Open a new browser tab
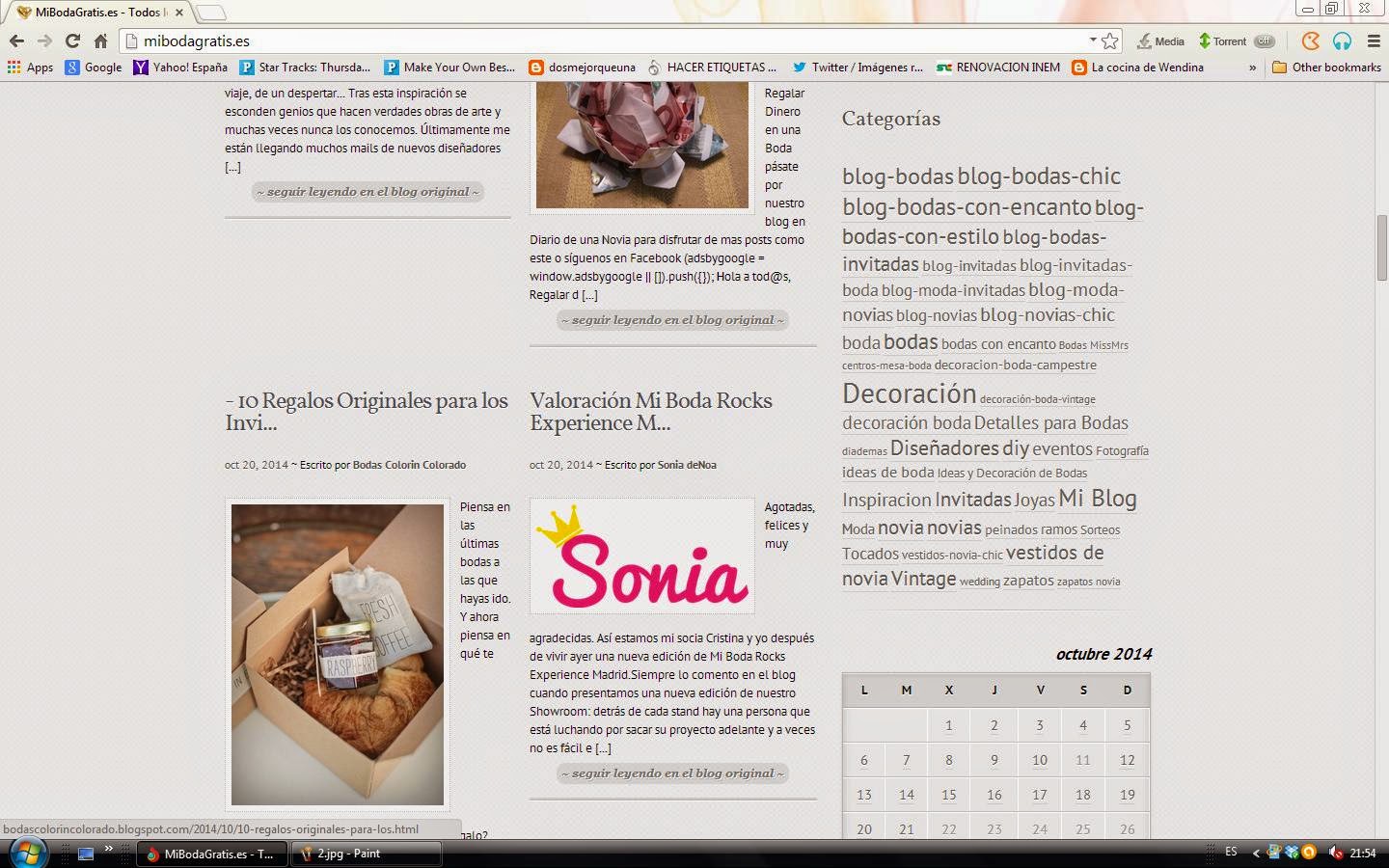Viewport: 1389px width, 868px height. [210, 13]
